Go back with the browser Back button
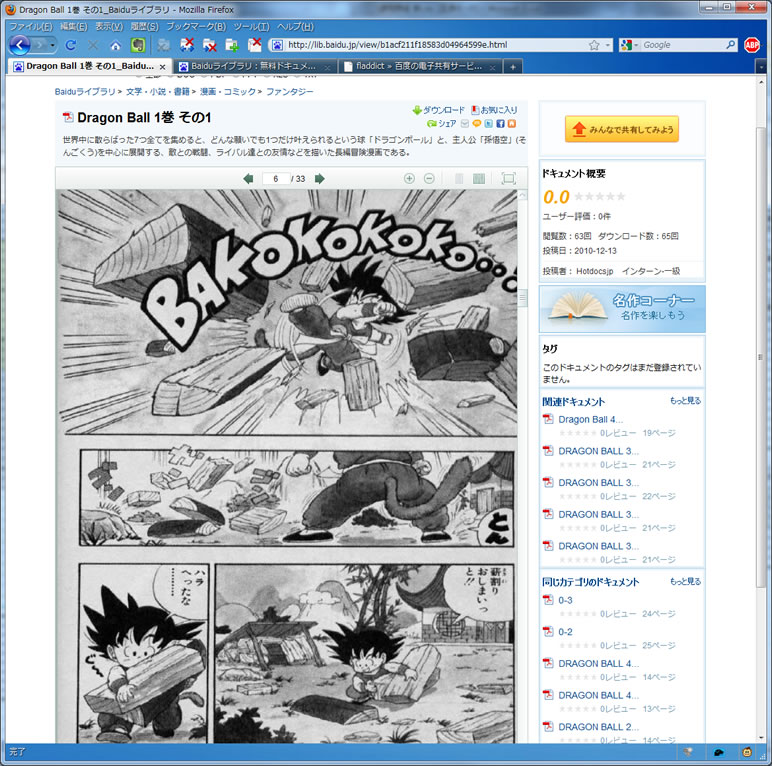 point(20,45)
